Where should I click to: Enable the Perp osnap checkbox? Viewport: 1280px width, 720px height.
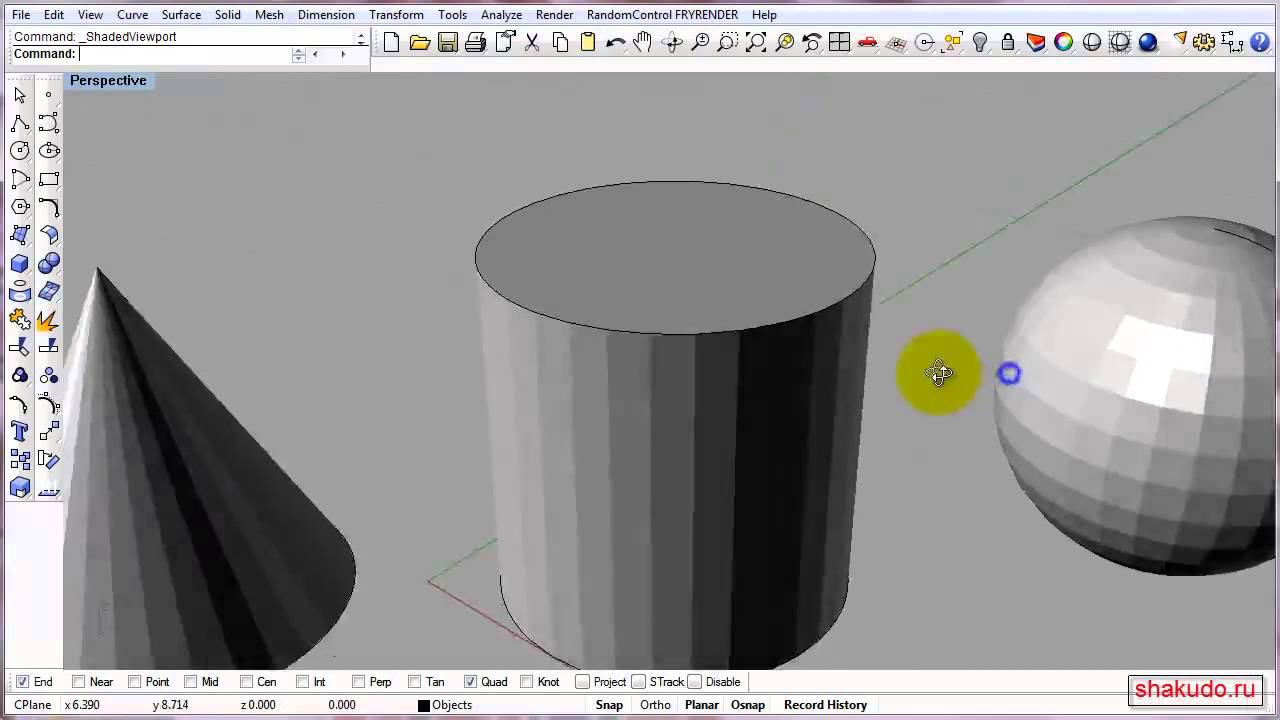tap(359, 682)
